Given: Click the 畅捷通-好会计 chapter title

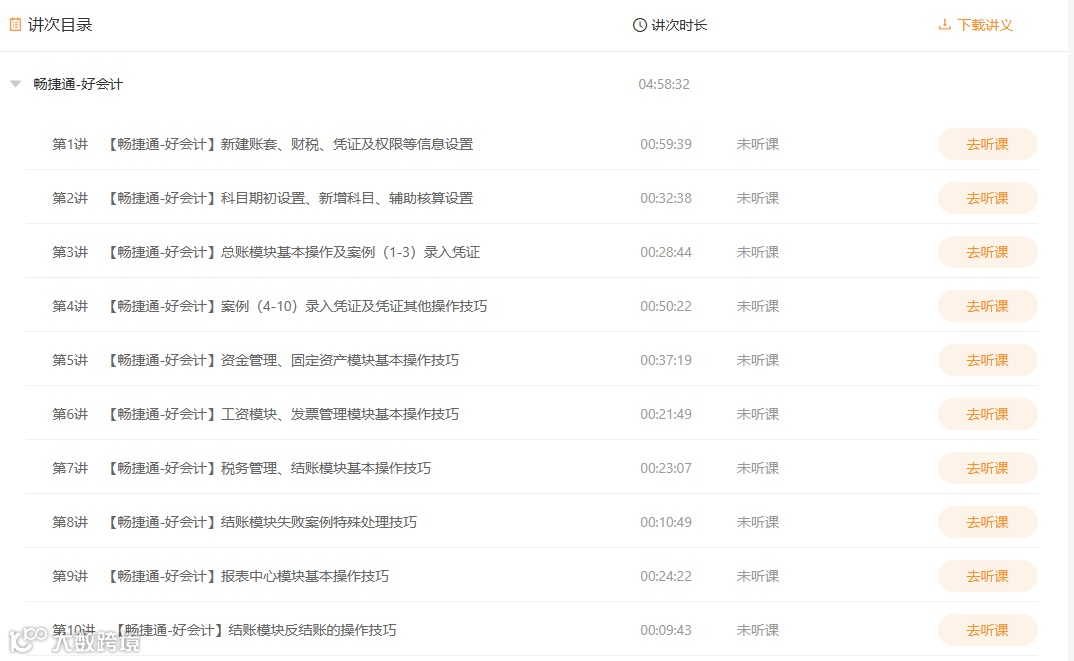Looking at the screenshot, I should 78,84.
